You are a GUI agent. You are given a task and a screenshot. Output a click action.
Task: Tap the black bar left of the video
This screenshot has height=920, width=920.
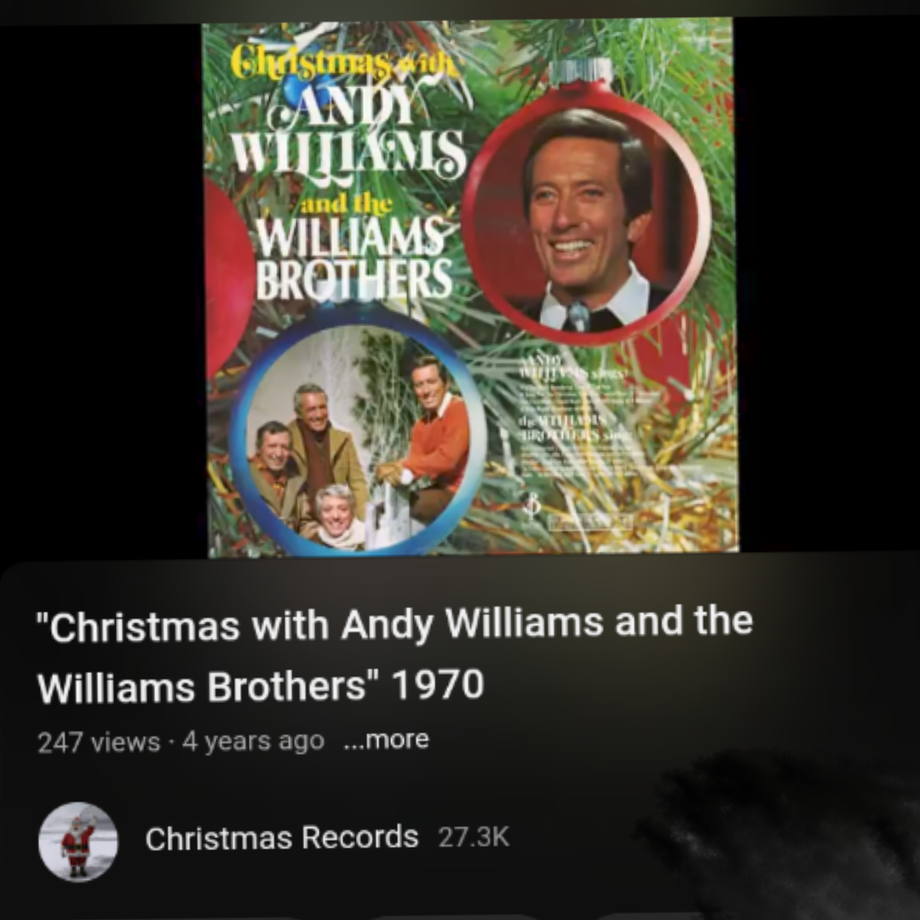[101, 288]
